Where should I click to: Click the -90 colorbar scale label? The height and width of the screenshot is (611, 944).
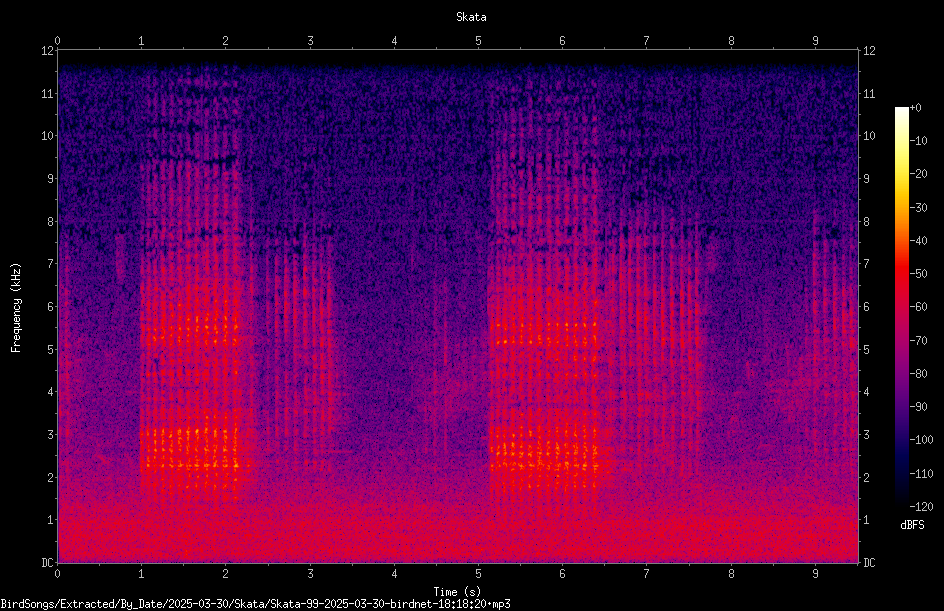coord(918,407)
